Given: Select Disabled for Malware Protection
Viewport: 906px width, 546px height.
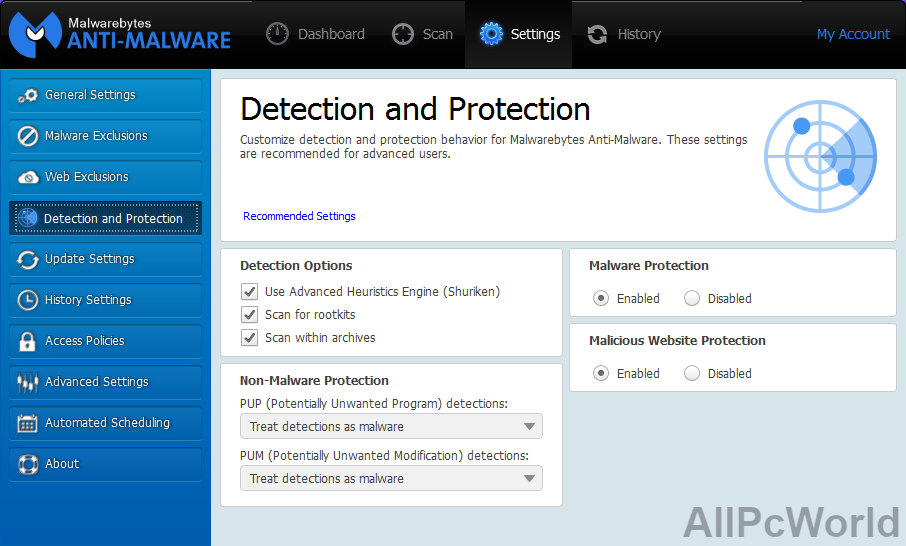Looking at the screenshot, I should coord(692,299).
